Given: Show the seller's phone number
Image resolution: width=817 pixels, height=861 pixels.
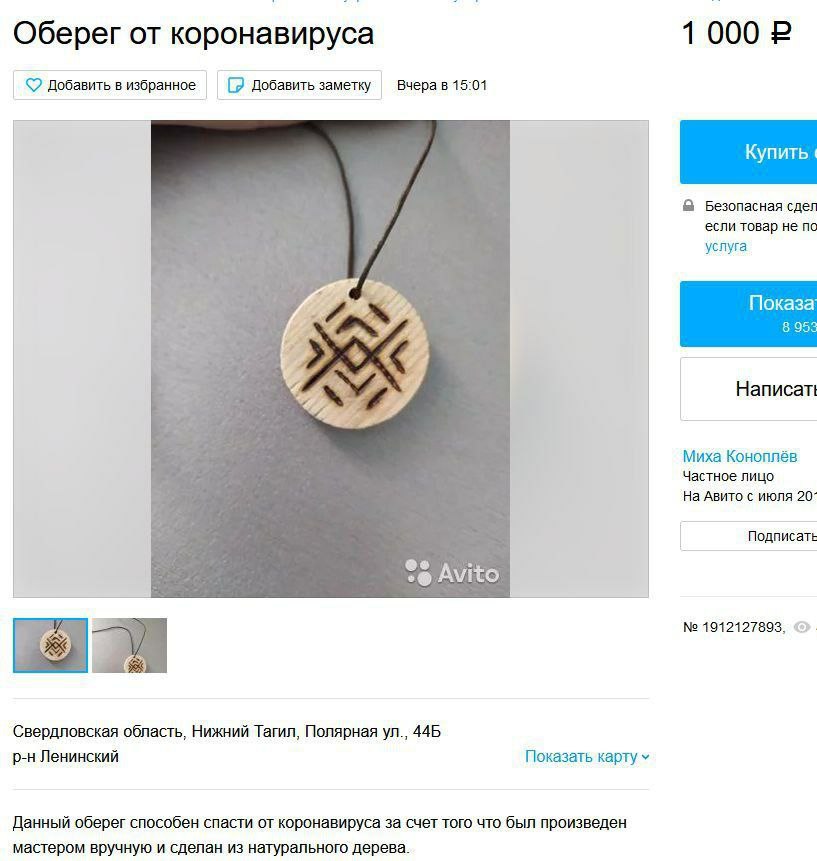Looking at the screenshot, I should [x=748, y=314].
